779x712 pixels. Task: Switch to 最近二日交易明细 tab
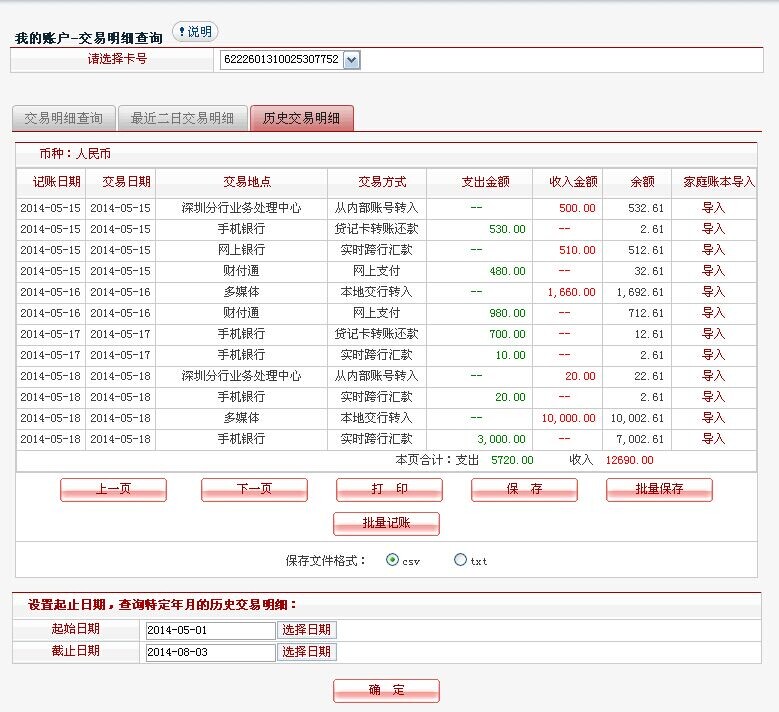click(x=182, y=118)
